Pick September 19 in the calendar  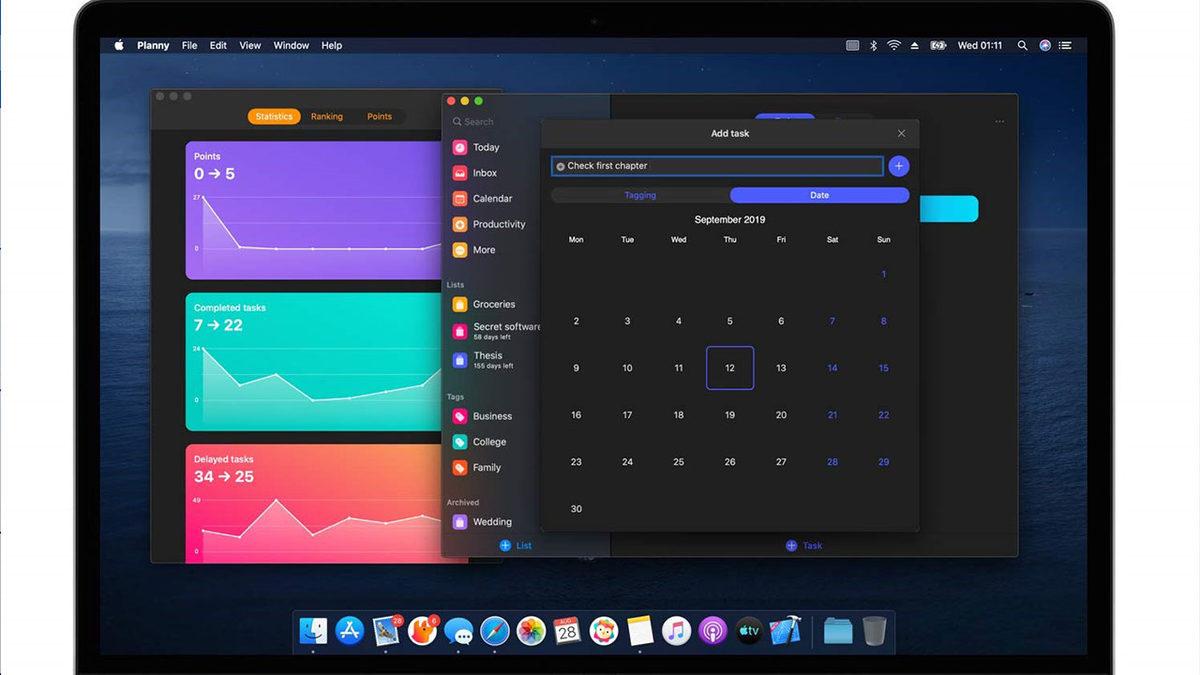click(x=730, y=415)
